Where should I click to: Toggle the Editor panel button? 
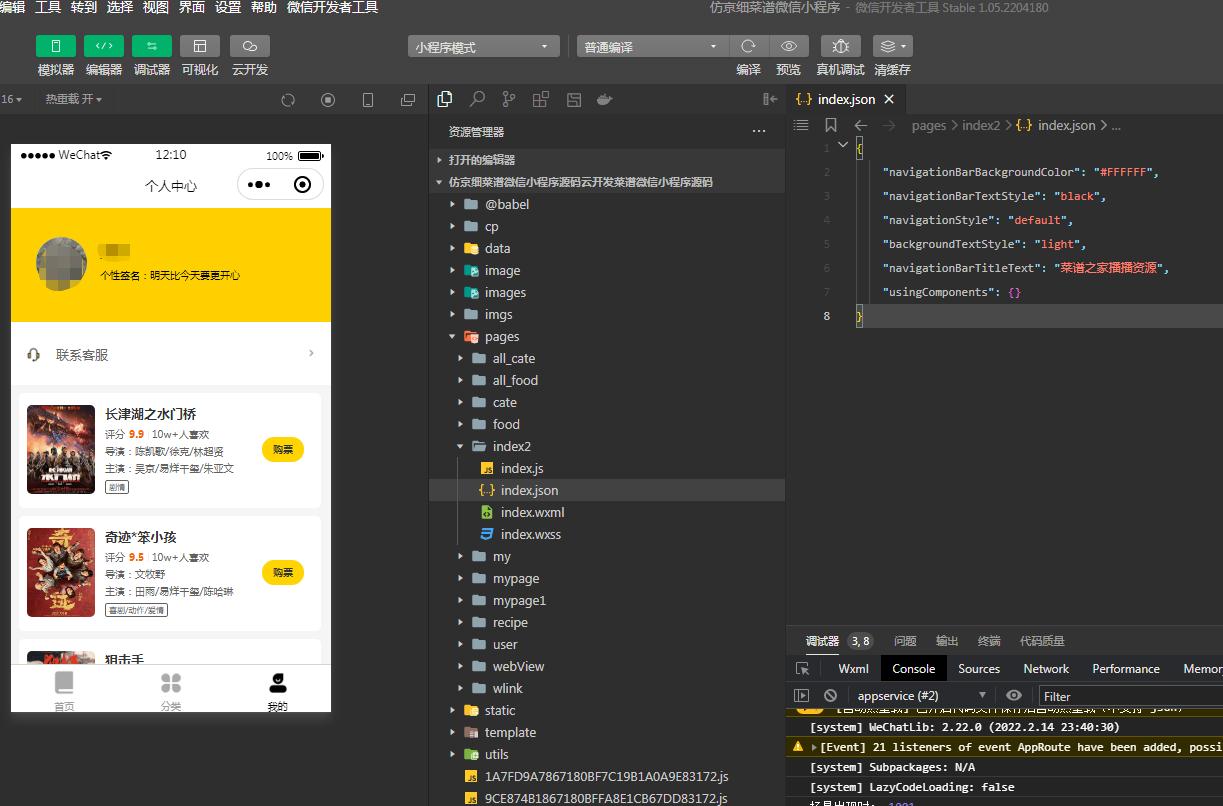(104, 46)
